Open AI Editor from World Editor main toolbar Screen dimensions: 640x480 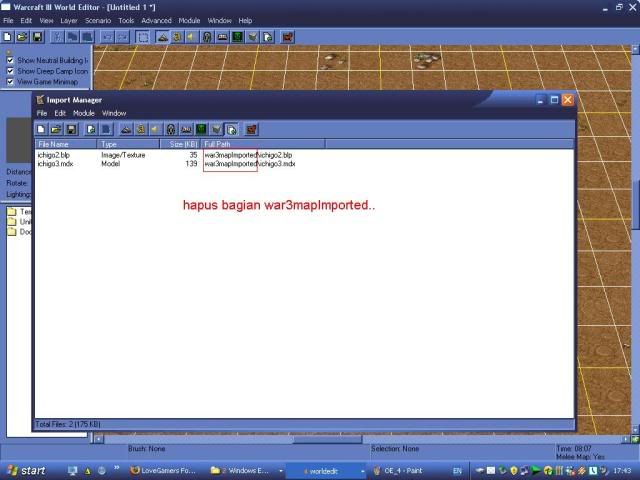[238, 37]
